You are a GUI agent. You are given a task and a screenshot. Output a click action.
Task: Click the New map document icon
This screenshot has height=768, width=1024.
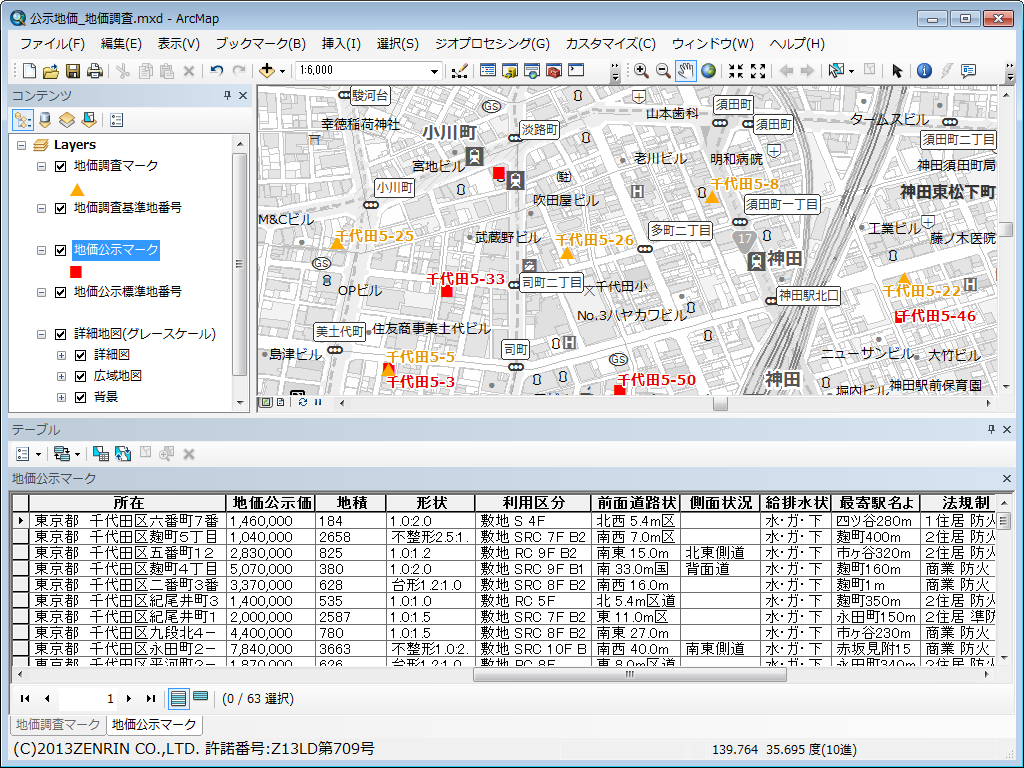pos(29,71)
